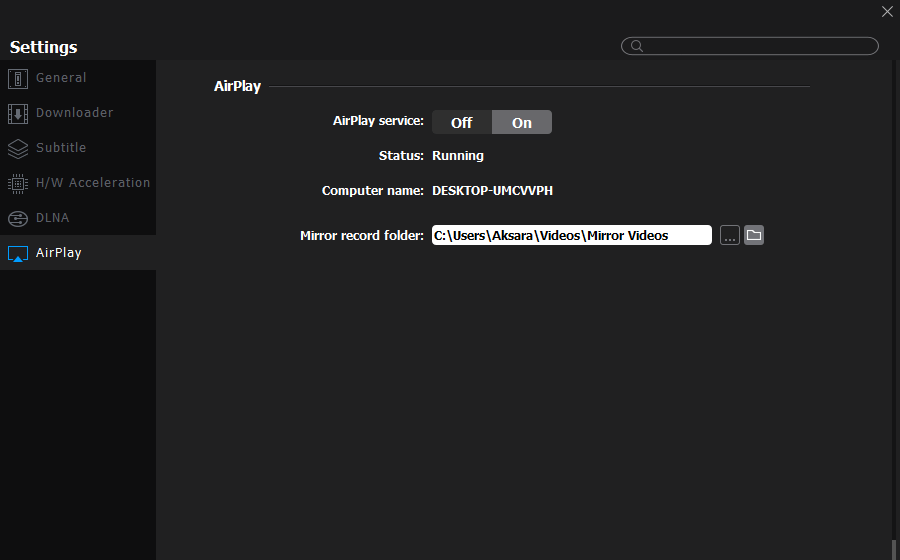Turn AirPlay service Off
Image resolution: width=900 pixels, height=560 pixels.
point(461,122)
